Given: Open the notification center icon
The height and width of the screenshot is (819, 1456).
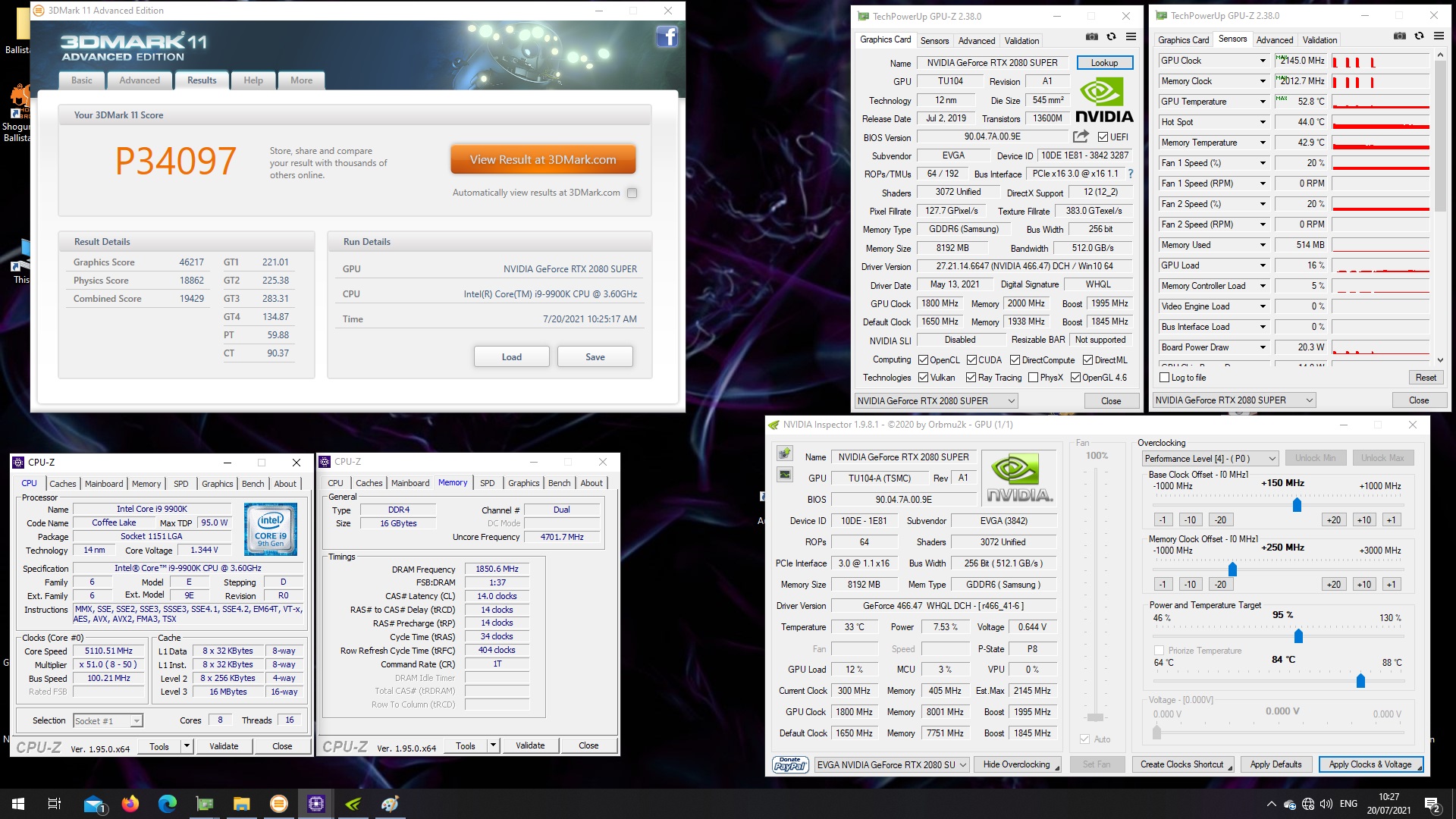Looking at the screenshot, I should click(x=1432, y=804).
